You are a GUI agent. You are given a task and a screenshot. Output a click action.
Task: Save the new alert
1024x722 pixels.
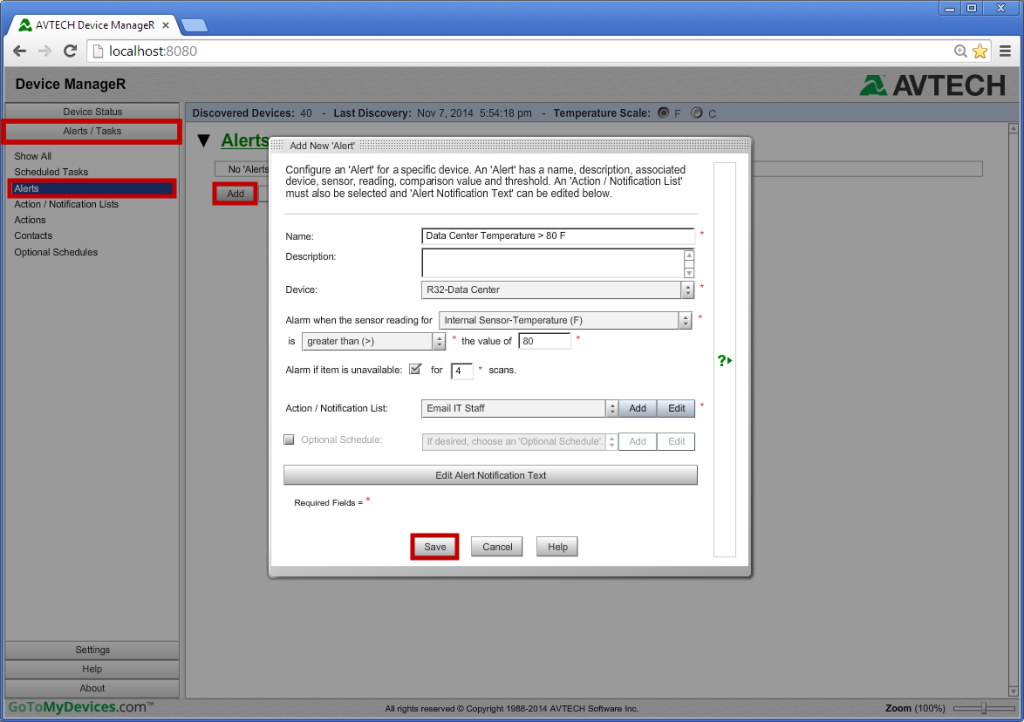tap(434, 547)
